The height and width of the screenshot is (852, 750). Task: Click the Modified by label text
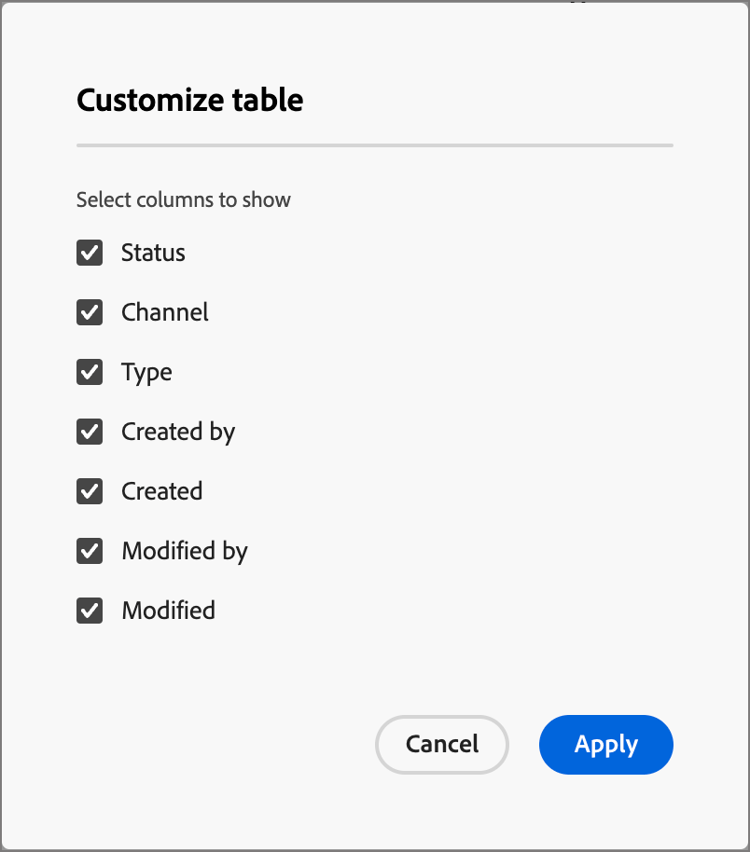pyautogui.click(x=184, y=551)
